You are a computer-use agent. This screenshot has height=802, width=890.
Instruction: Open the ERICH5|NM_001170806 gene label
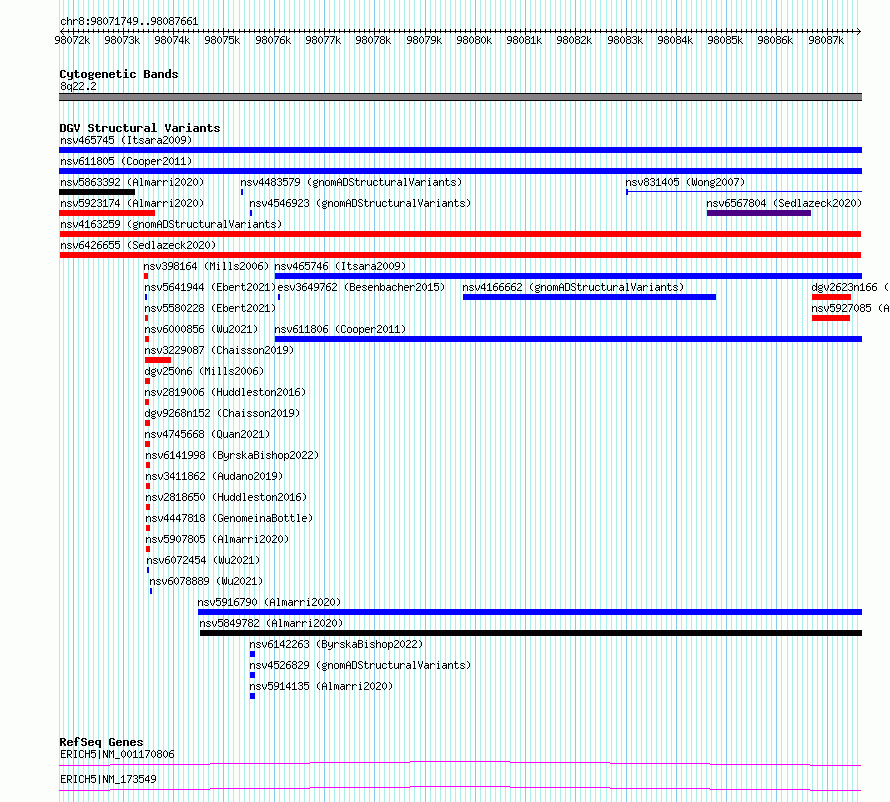point(117,754)
